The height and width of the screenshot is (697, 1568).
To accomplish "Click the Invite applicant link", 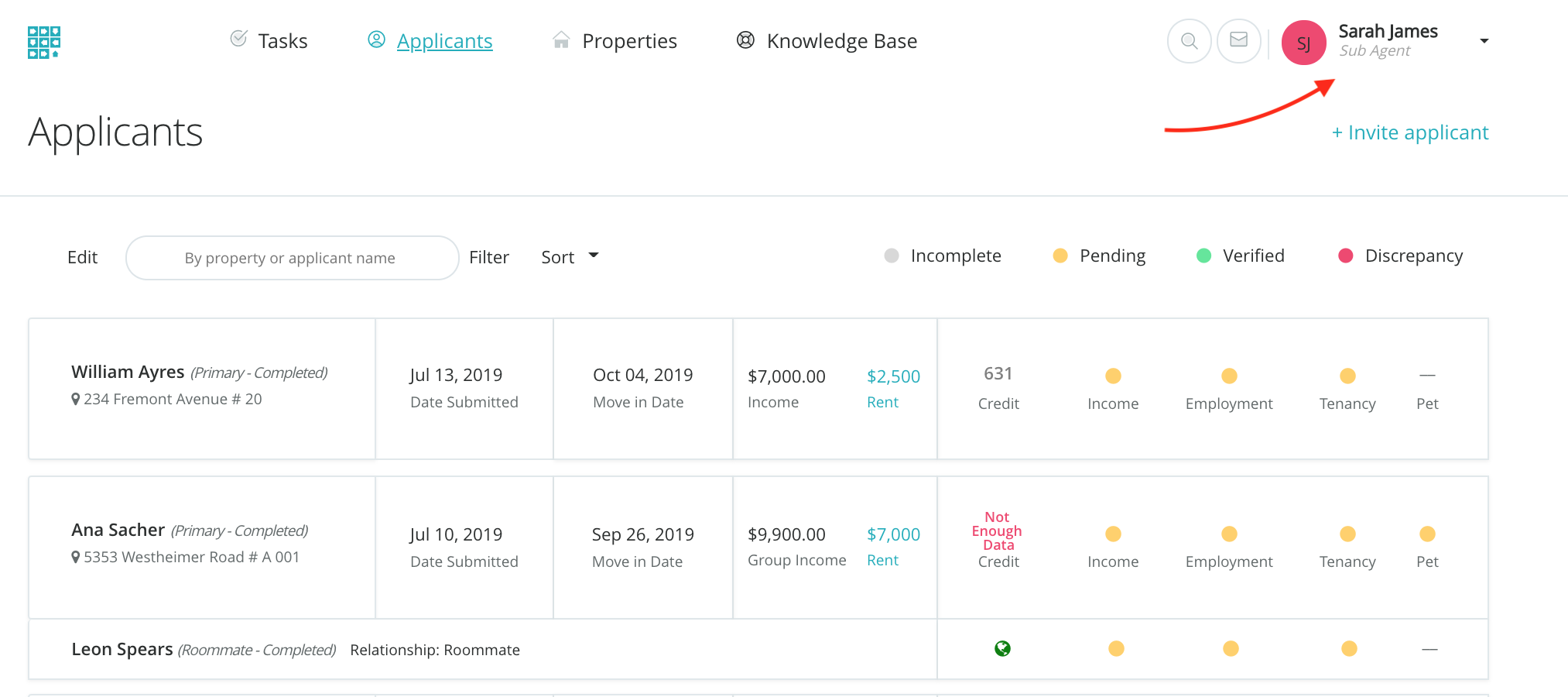I will pyautogui.click(x=1409, y=132).
